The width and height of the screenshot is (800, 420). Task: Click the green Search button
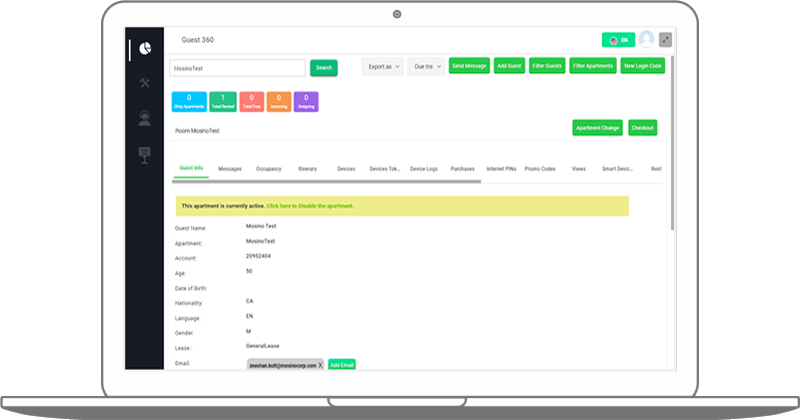pos(323,68)
